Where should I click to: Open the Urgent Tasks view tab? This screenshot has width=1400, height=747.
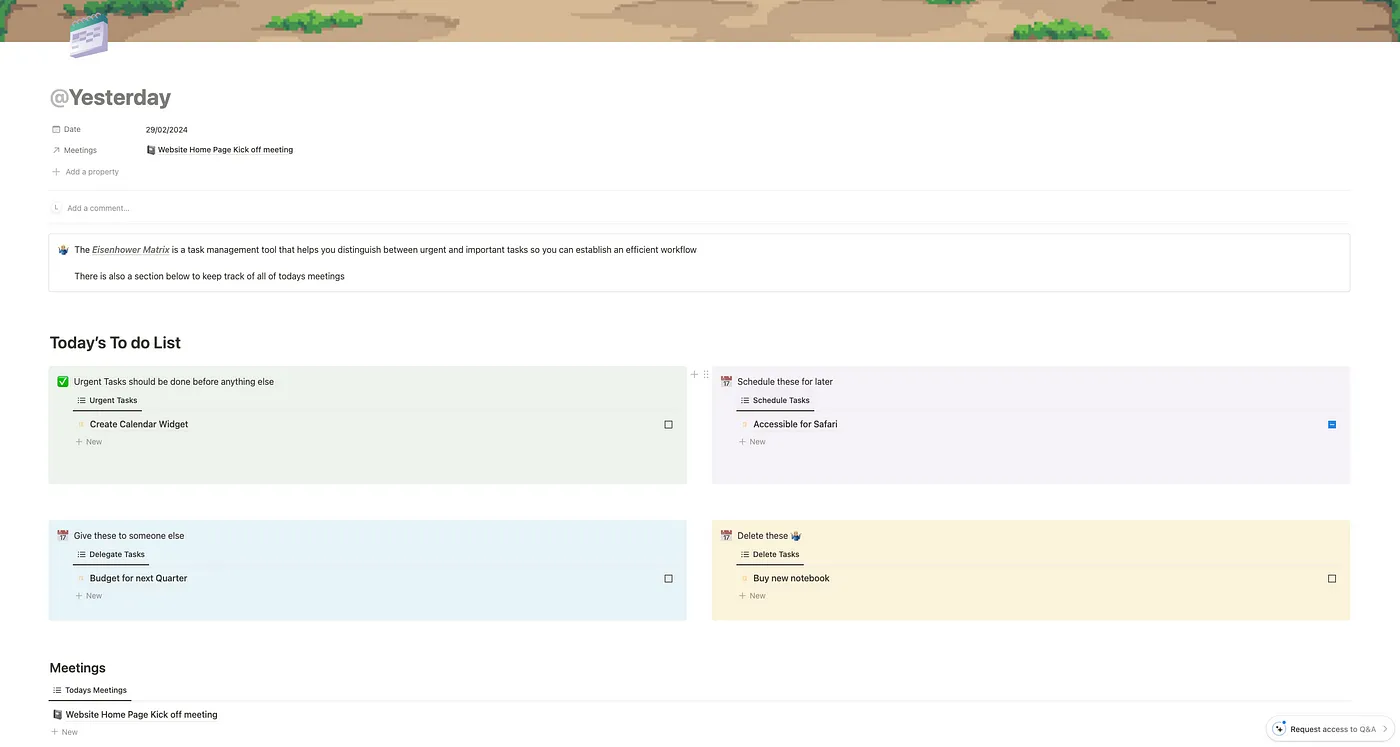(x=107, y=401)
